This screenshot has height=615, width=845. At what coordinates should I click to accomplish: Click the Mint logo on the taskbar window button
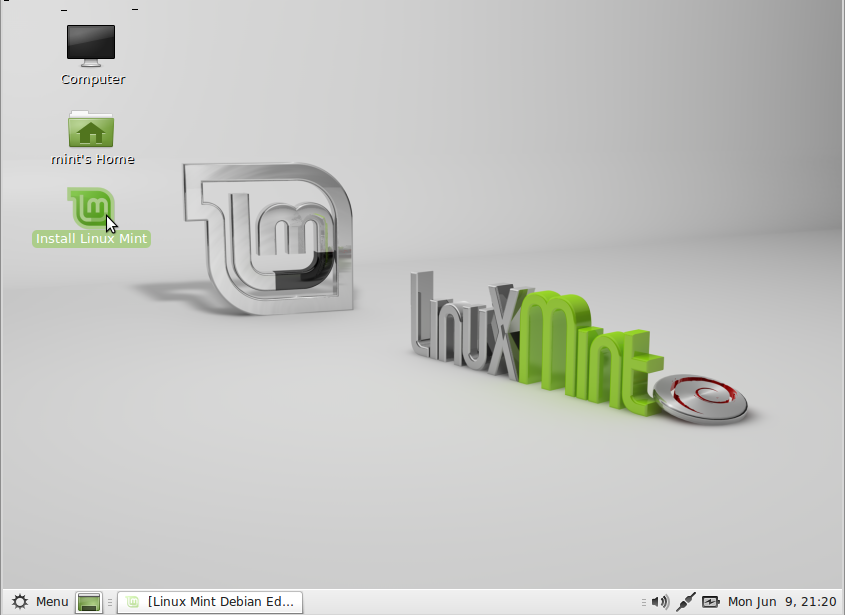131,602
